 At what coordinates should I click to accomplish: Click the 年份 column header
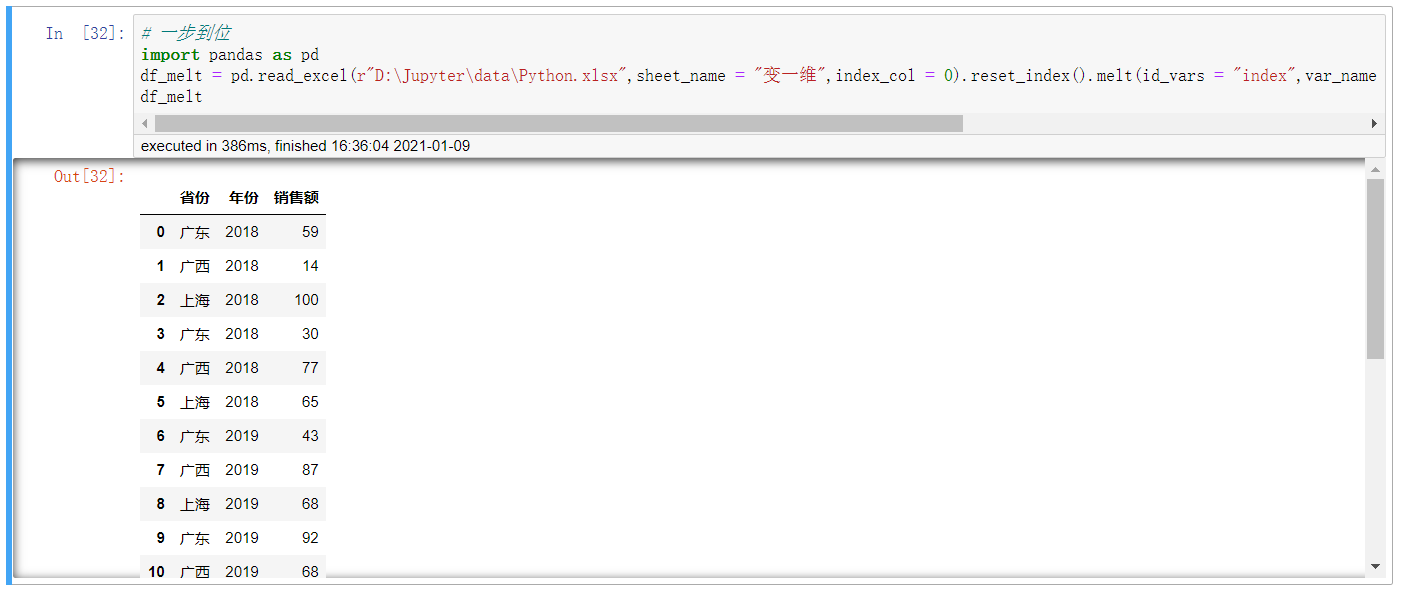tap(243, 198)
